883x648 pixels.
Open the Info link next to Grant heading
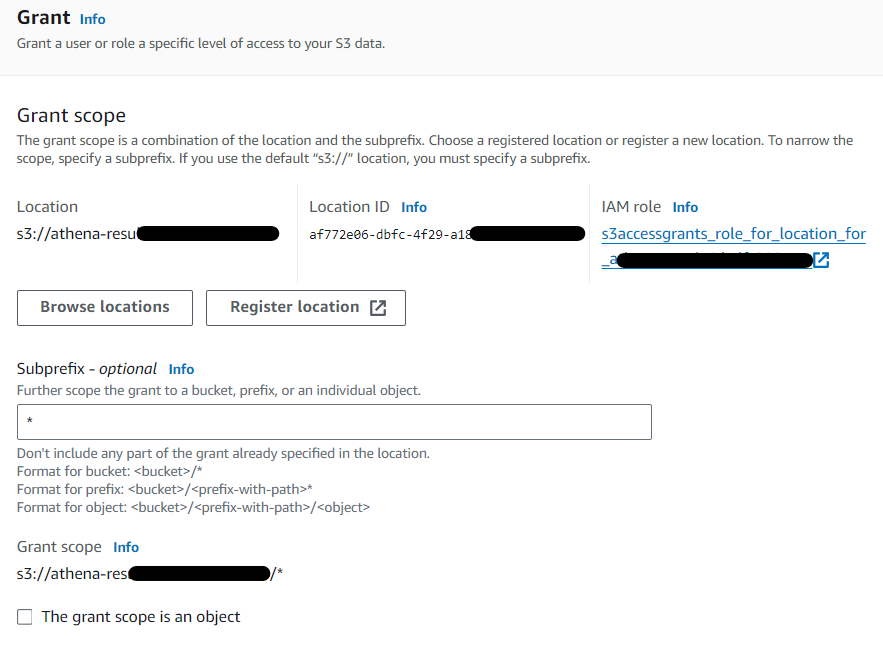[x=92, y=19]
